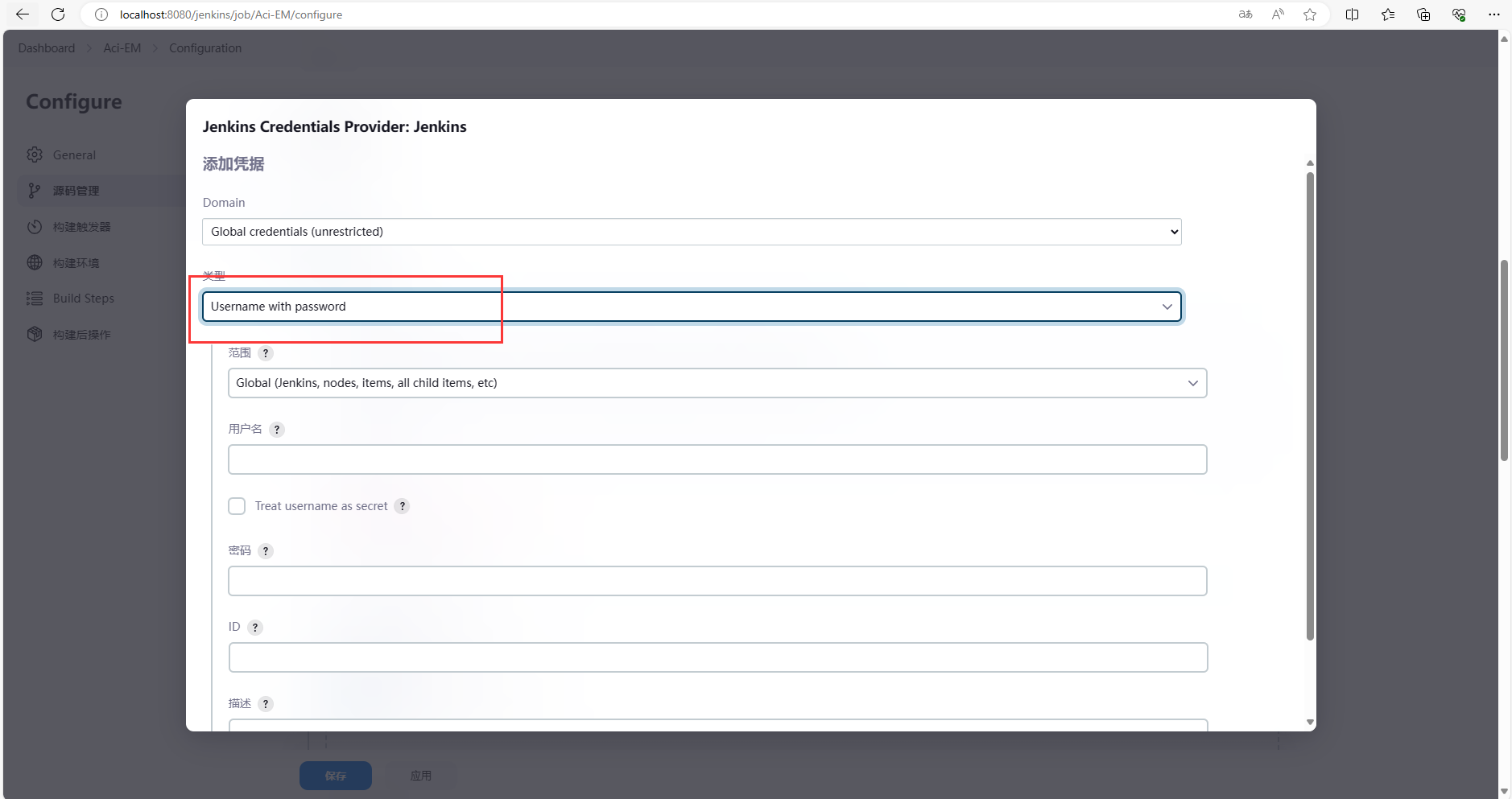
Task: Open the split screen browser icon
Action: click(x=1353, y=14)
